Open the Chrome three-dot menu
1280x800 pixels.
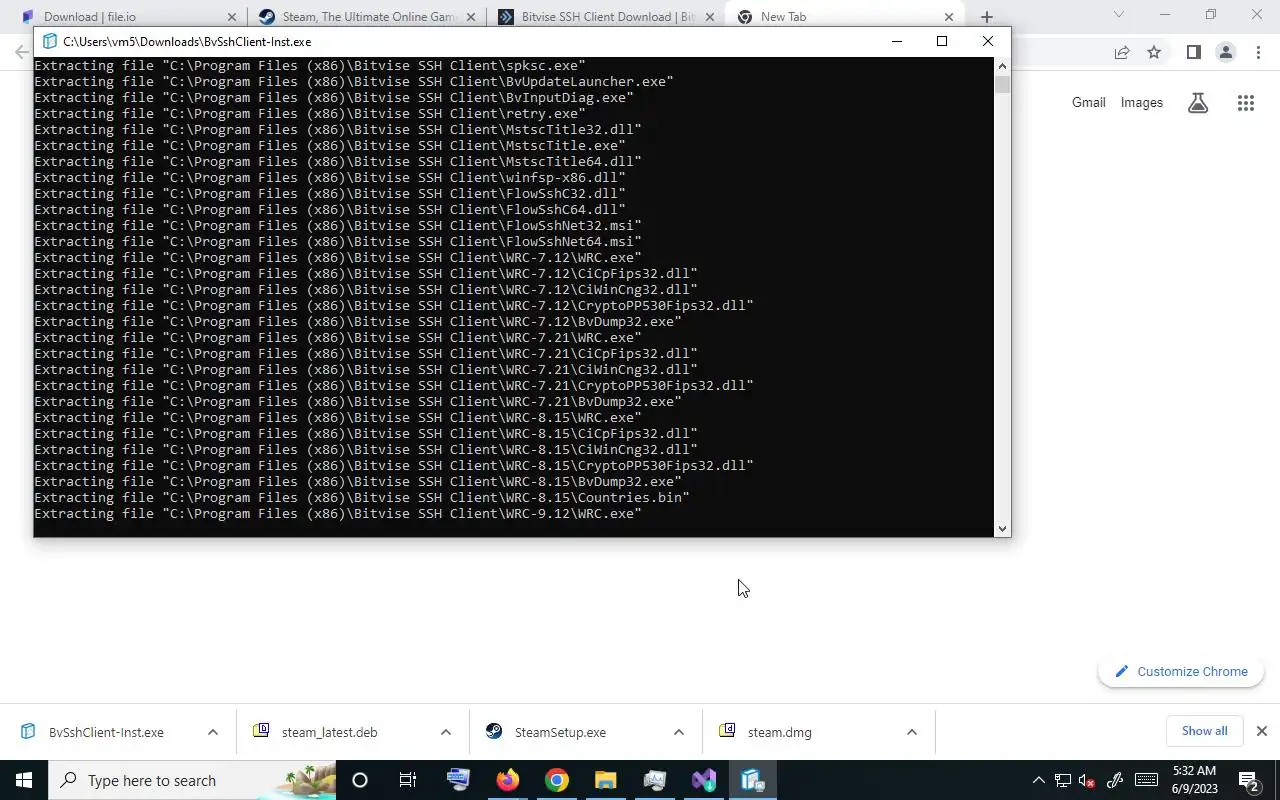click(1258, 52)
